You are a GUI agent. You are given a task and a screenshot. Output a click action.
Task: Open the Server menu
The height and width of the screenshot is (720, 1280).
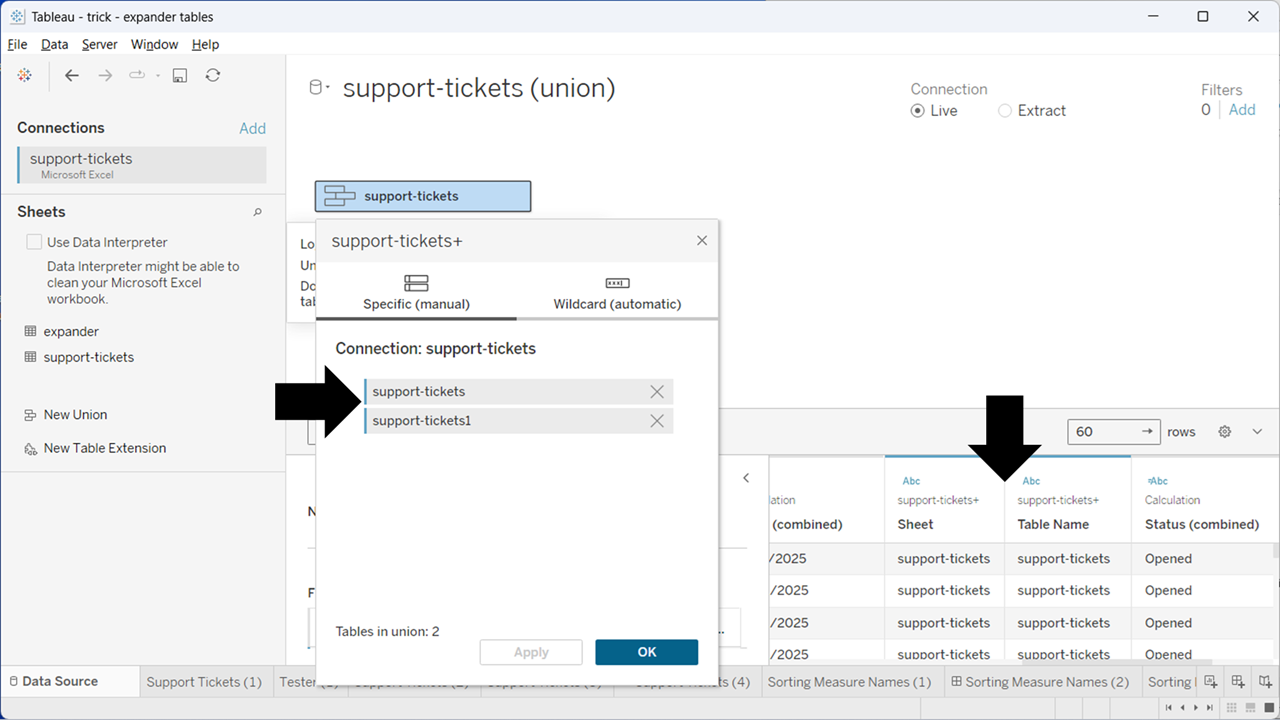click(99, 45)
